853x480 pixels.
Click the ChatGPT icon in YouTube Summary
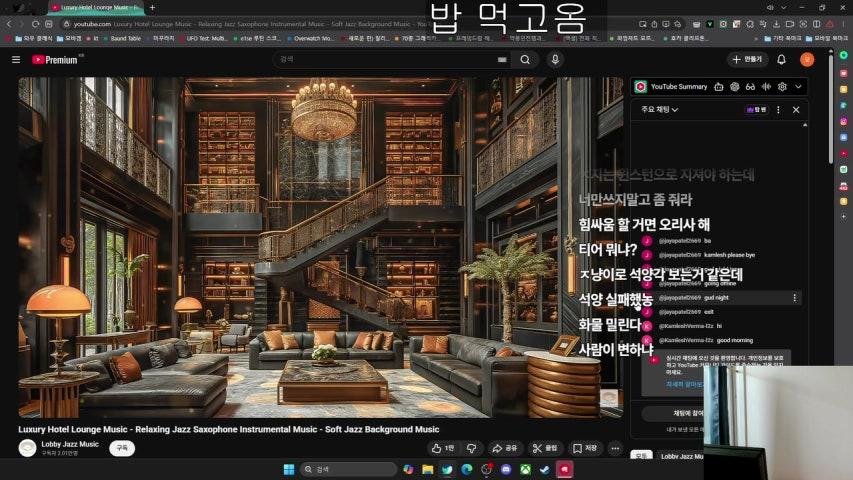pos(734,87)
